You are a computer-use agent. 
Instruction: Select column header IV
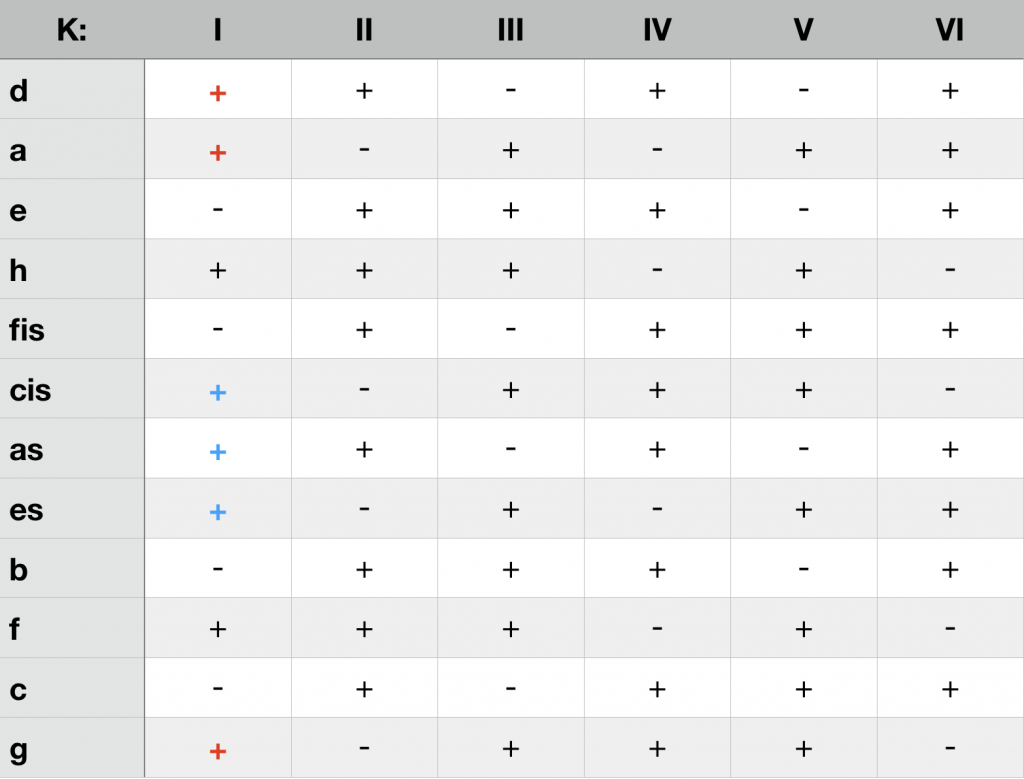coord(657,30)
